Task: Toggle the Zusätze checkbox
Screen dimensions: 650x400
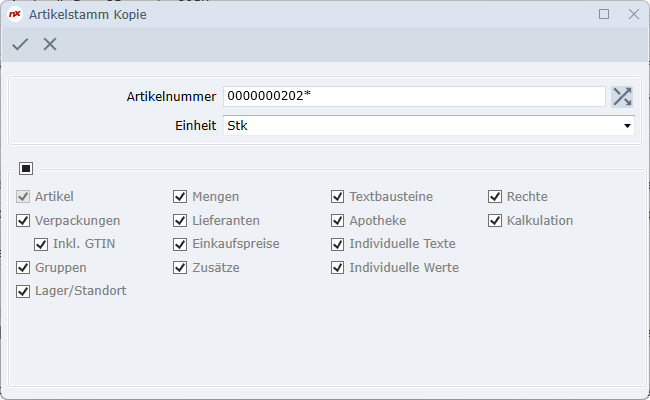Action: tap(180, 268)
